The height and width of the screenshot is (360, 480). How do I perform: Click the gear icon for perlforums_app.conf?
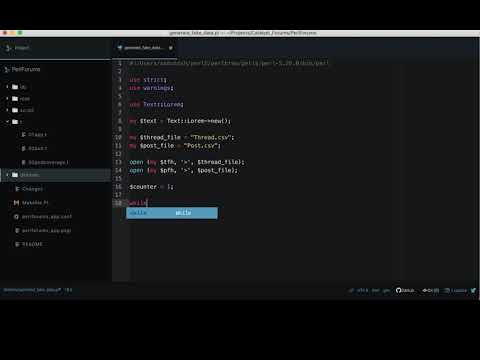16,217
